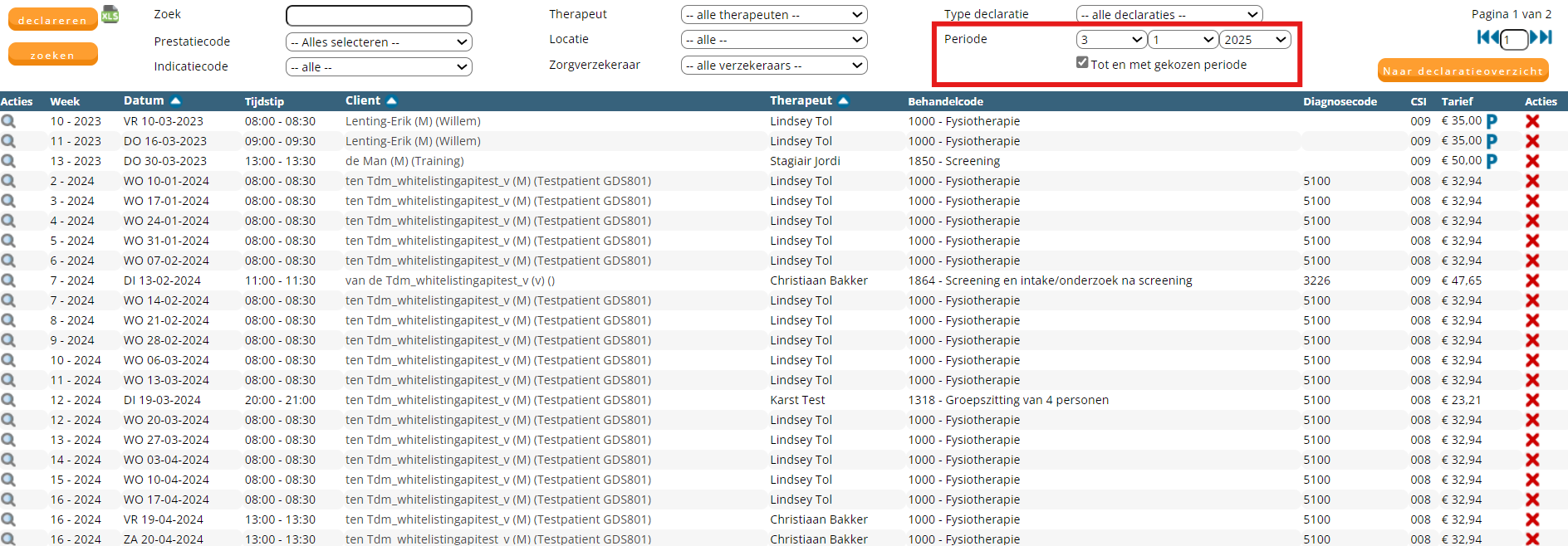Image resolution: width=1568 pixels, height=546 pixels.
Task: Click blue P icon on 16-03-2023 row
Action: click(1492, 141)
